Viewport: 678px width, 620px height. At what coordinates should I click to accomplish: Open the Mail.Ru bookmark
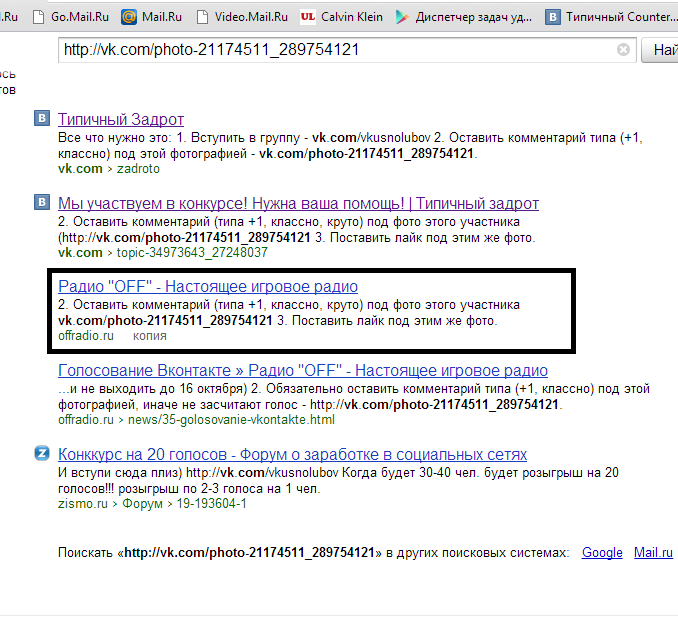tap(151, 17)
